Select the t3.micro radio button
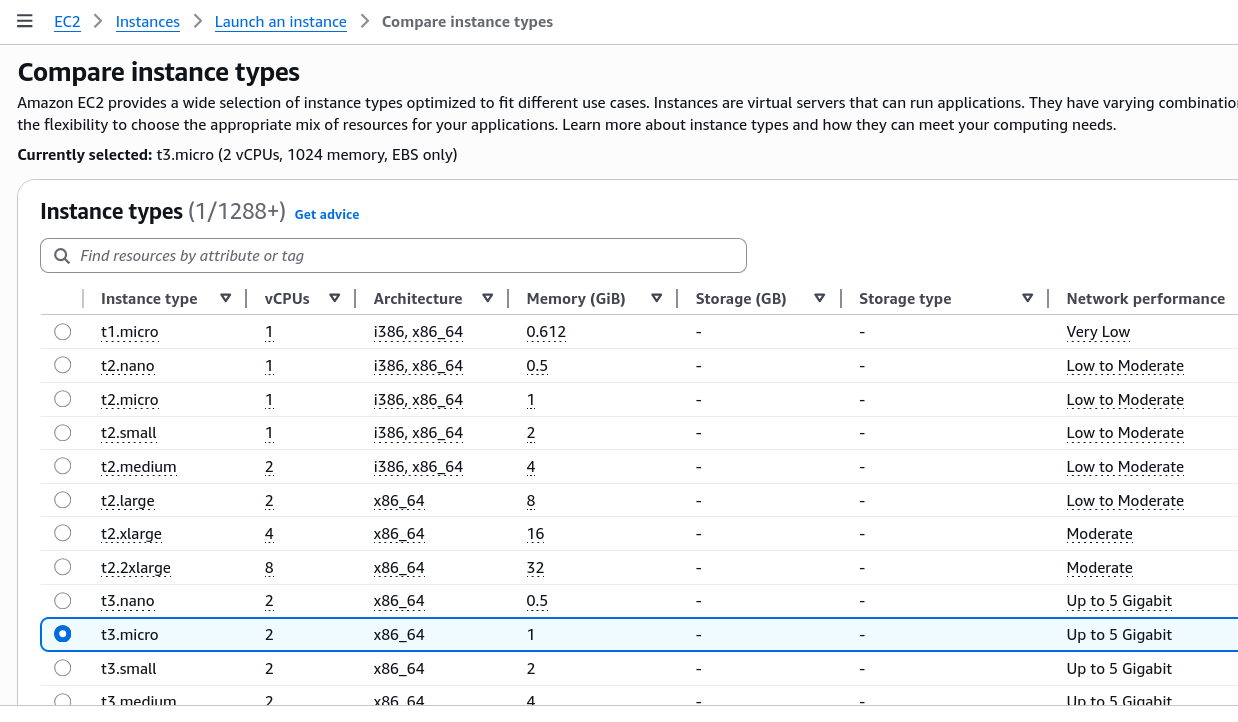 pyautogui.click(x=63, y=634)
